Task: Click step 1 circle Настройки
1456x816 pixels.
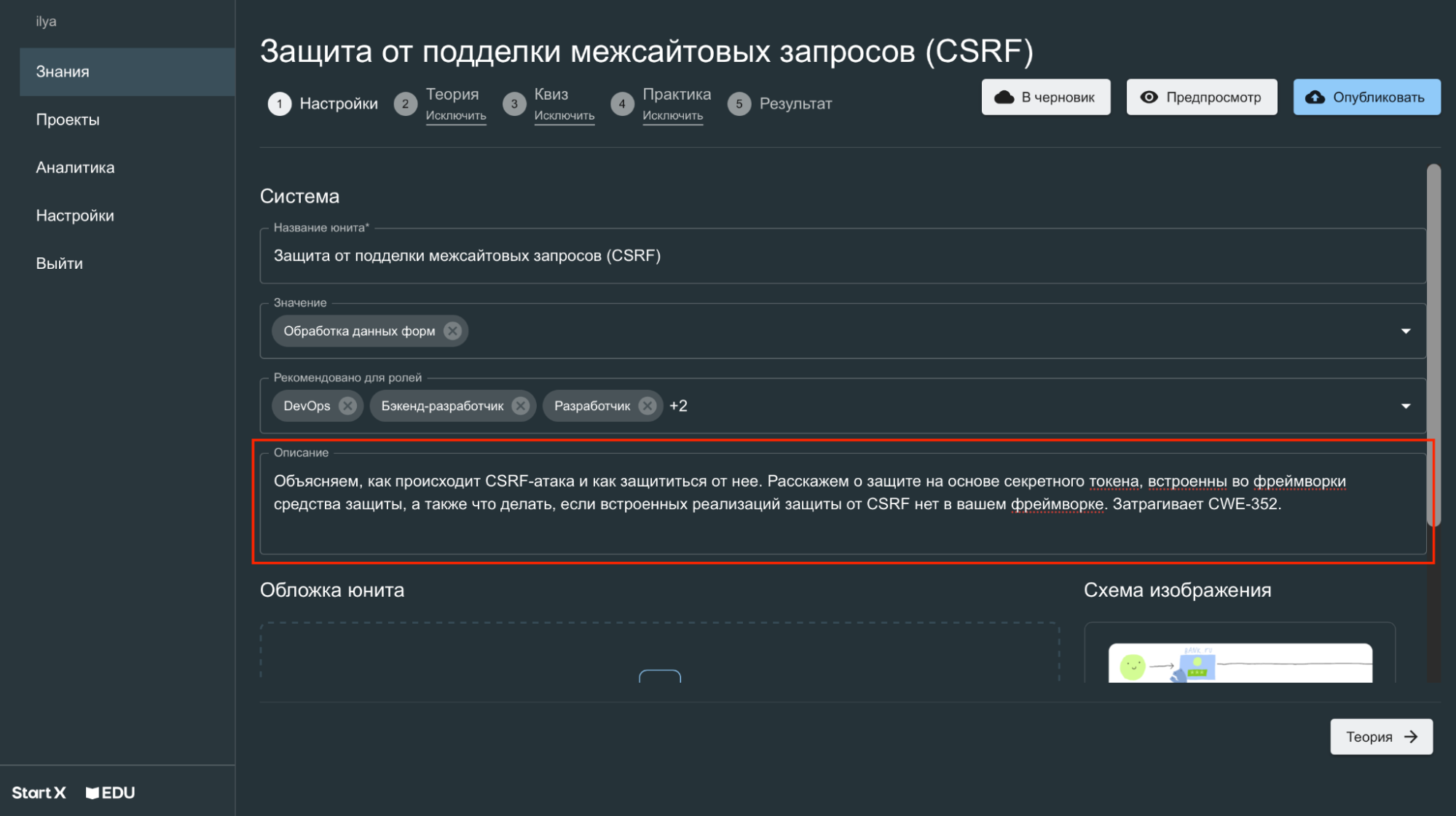Action: tap(279, 103)
